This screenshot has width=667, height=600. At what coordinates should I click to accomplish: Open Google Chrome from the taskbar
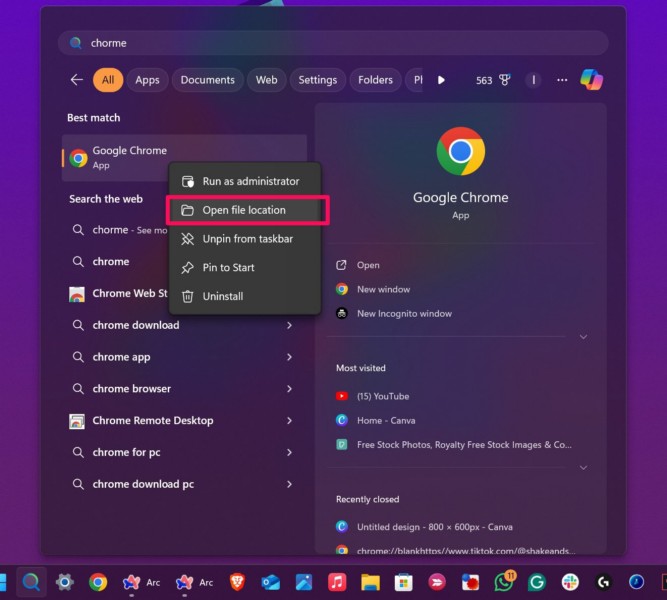click(x=98, y=582)
